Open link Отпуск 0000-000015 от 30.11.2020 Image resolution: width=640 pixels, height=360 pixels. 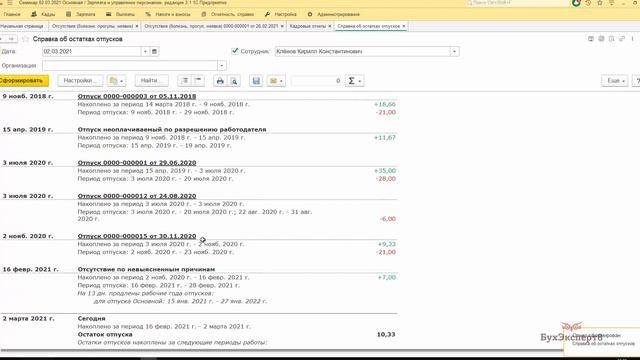point(137,236)
